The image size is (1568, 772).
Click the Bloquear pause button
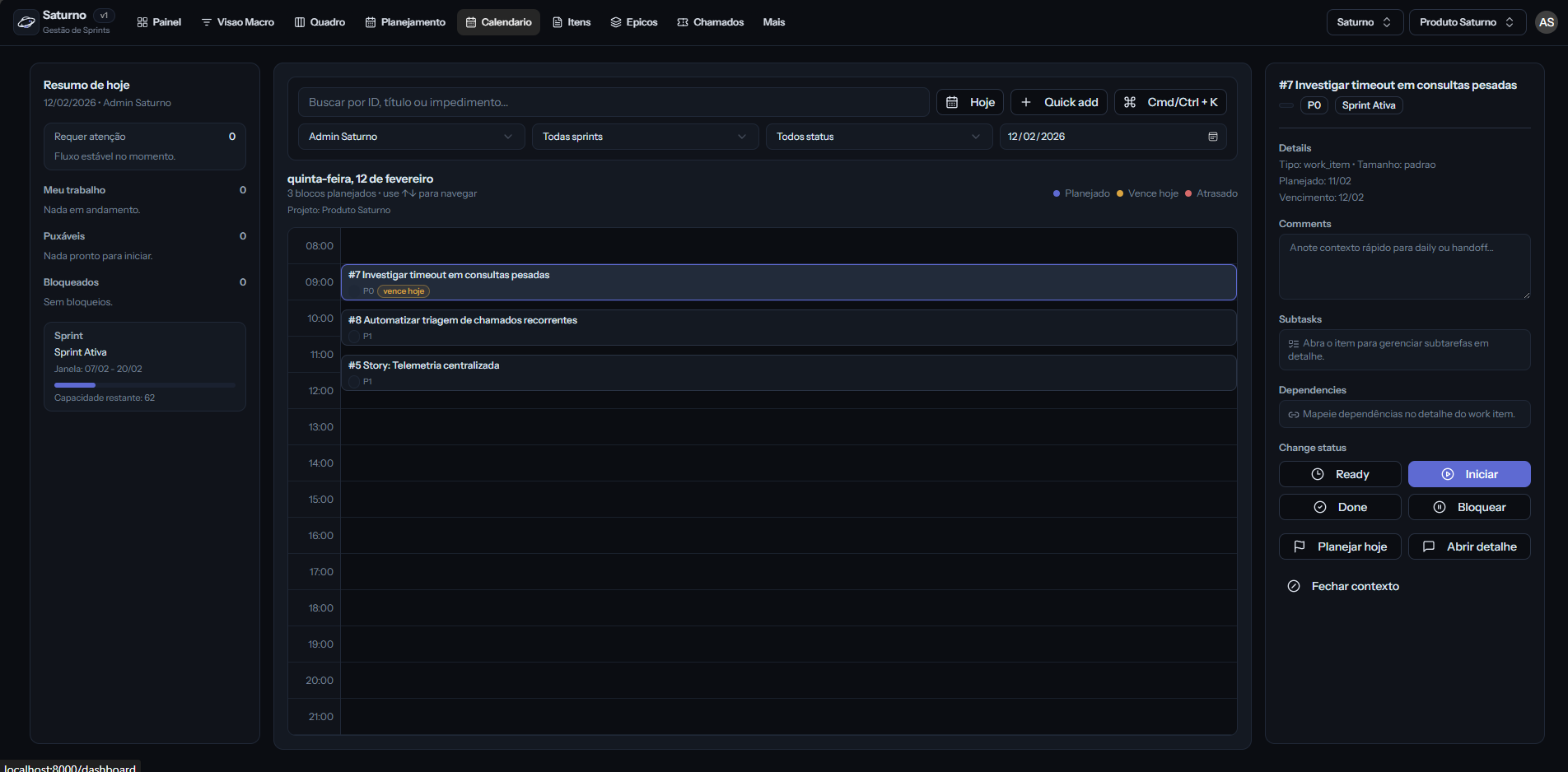tap(1468, 507)
